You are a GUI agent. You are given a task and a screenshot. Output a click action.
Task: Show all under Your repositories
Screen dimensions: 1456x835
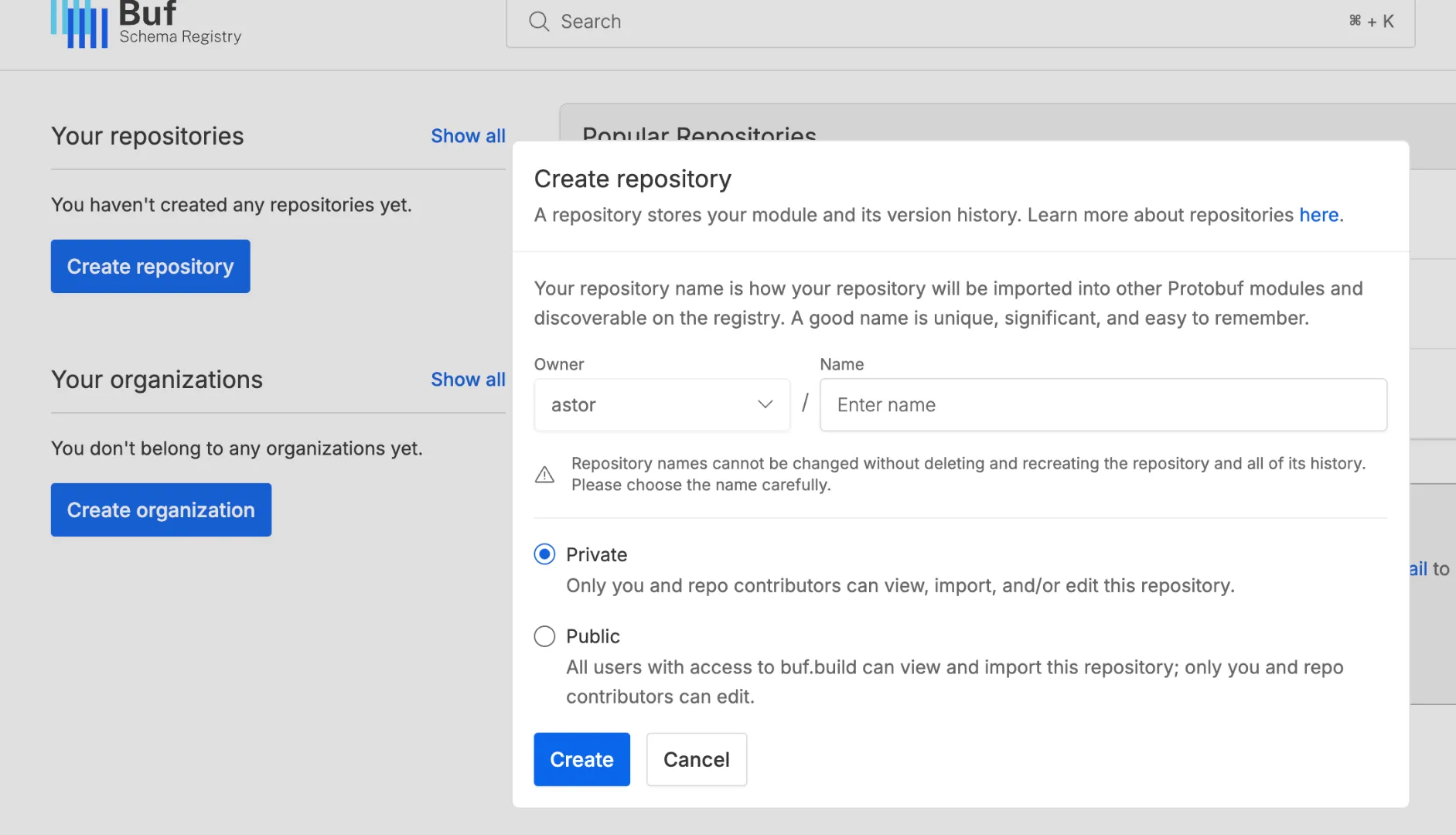coord(468,136)
